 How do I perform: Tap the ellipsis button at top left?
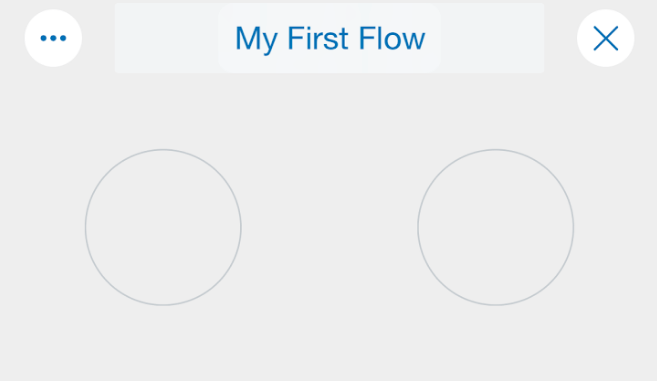click(x=53, y=38)
